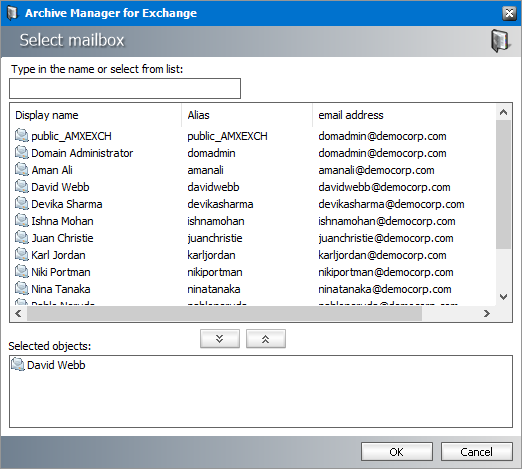Image resolution: width=522 pixels, height=469 pixels.
Task: Cancel the mailbox selection dialog
Action: (476, 452)
